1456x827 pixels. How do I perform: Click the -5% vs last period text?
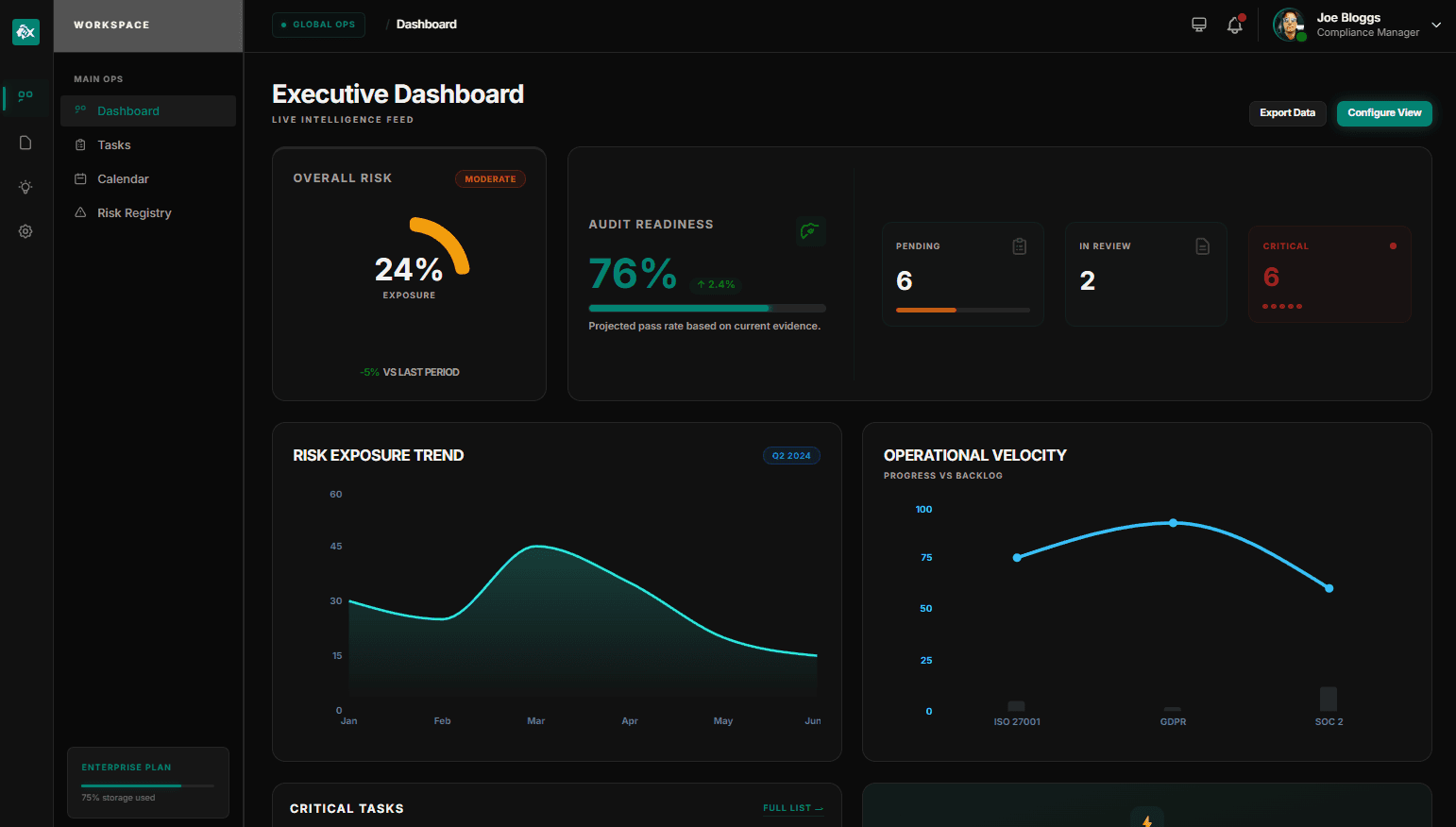(410, 372)
